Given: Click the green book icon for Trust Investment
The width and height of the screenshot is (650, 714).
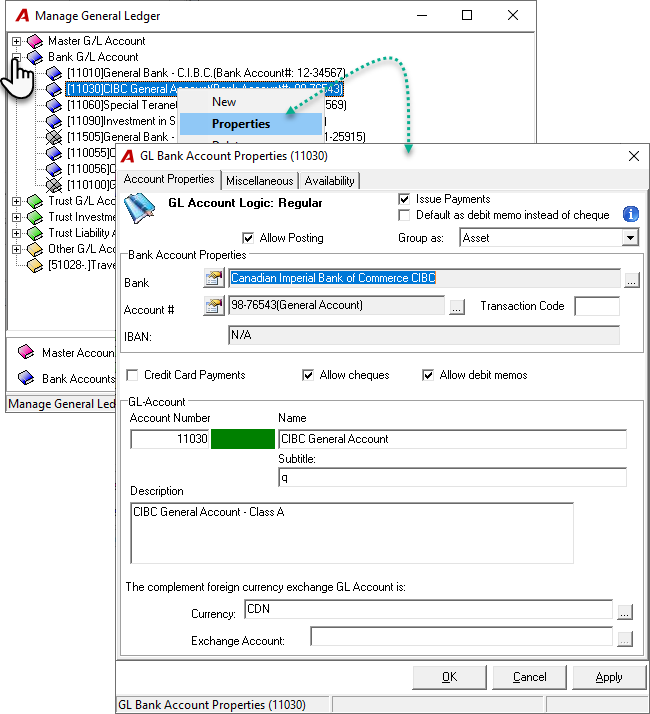Looking at the screenshot, I should 35,217.
